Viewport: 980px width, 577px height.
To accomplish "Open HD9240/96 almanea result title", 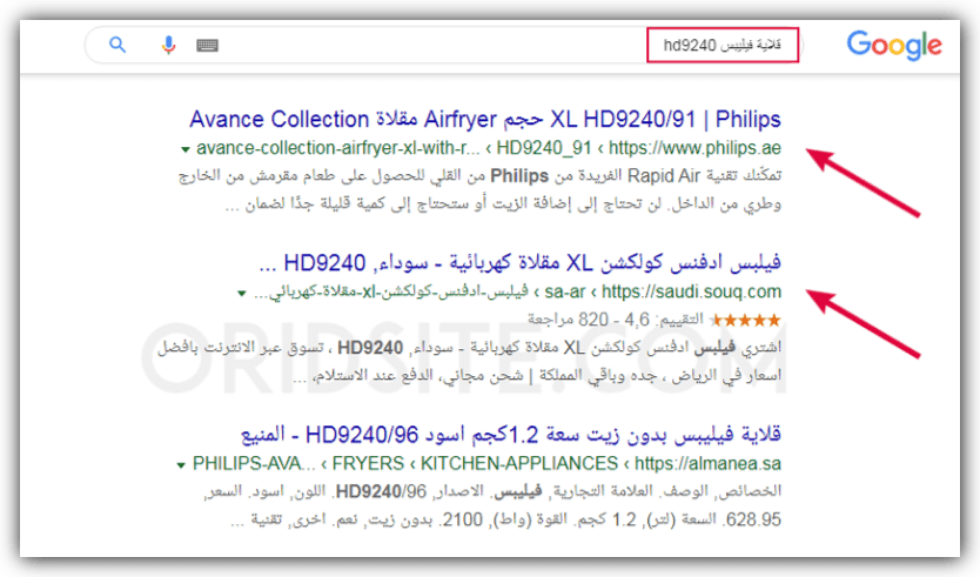I will (x=511, y=434).
